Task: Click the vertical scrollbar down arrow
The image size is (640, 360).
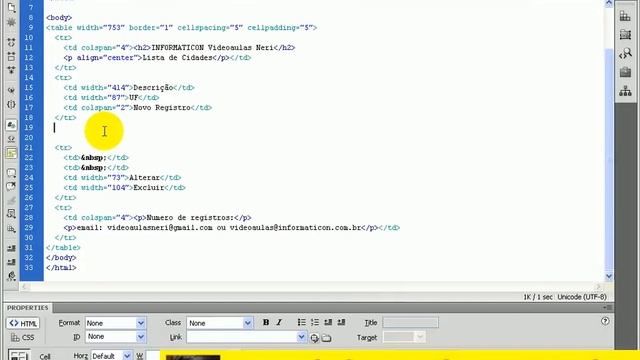Action: (x=609, y=276)
